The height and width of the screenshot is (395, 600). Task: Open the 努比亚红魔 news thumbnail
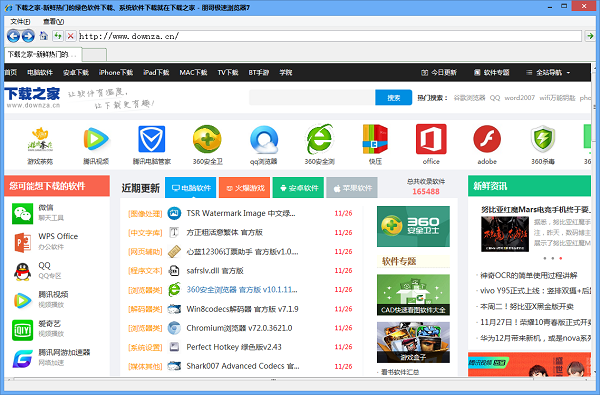[505, 234]
